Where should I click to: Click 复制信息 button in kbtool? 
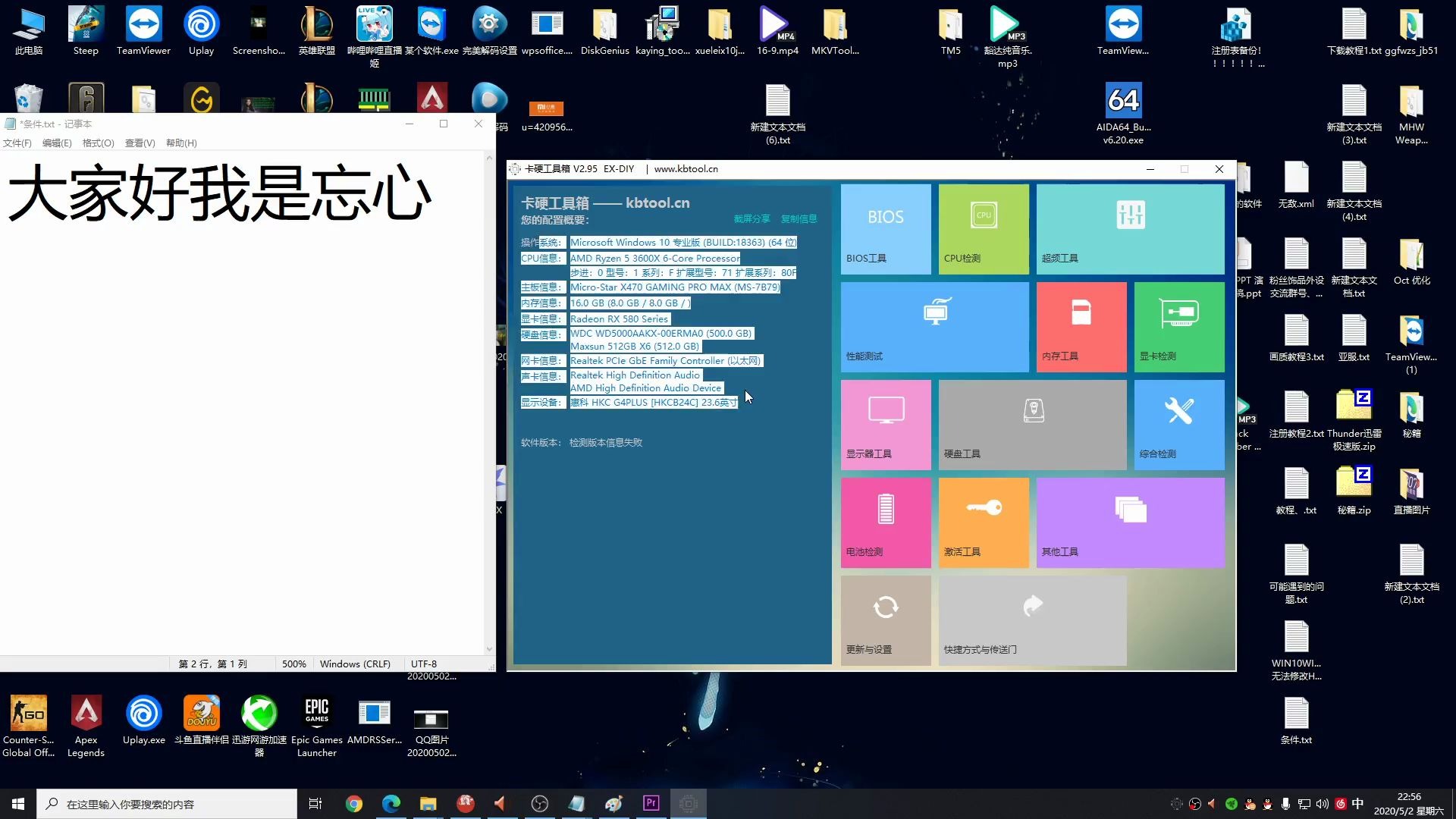pos(799,219)
